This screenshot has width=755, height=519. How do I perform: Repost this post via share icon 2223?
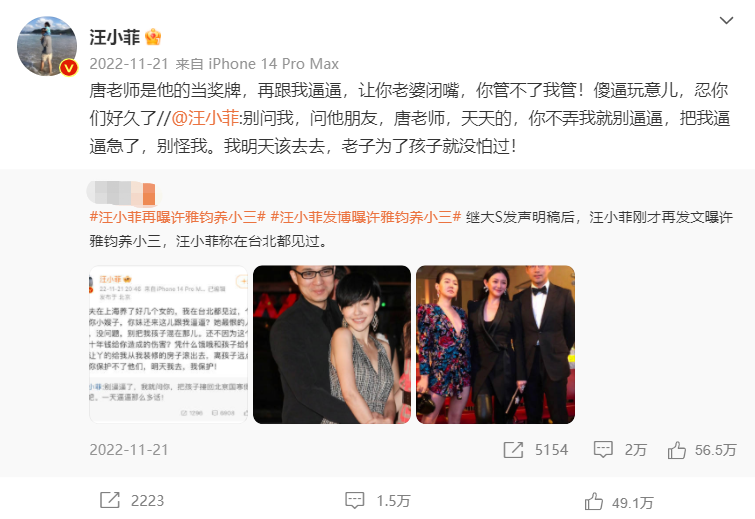pos(110,500)
